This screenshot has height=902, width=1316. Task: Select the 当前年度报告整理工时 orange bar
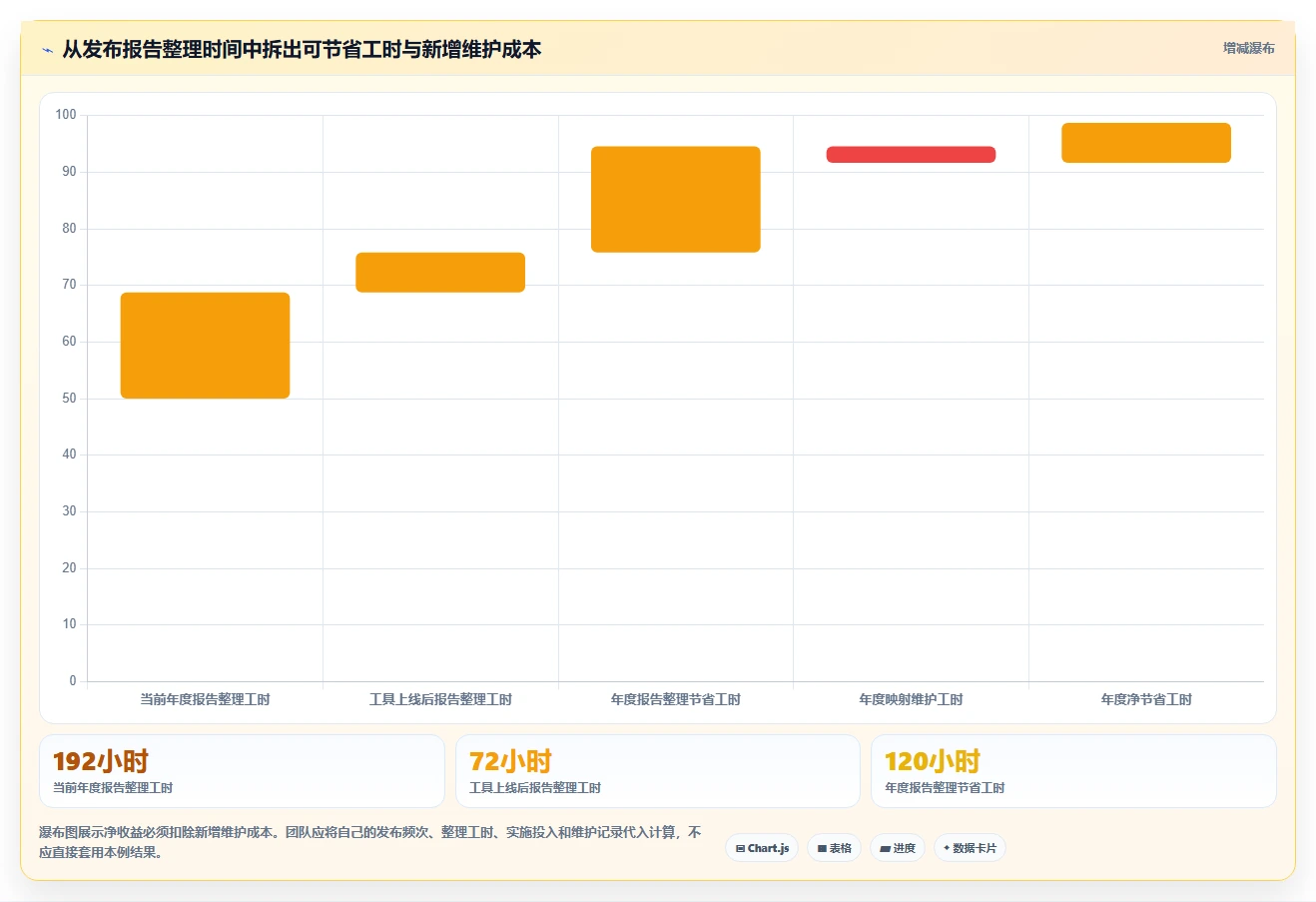pos(206,346)
